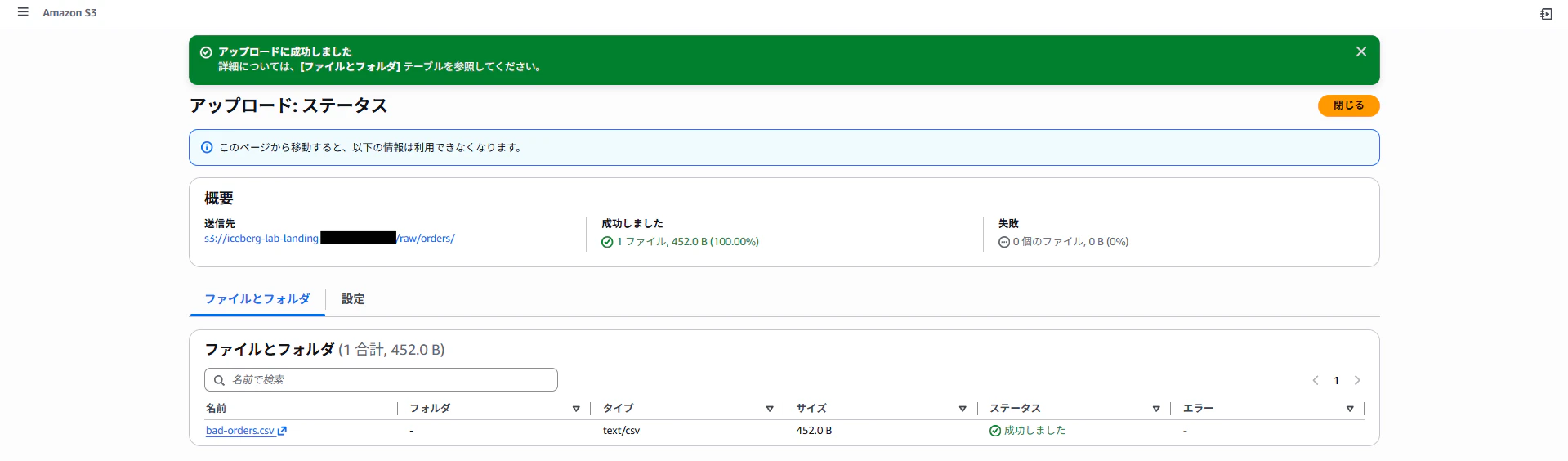Viewport: 1568px width, 461px height.
Task: Open the side panel icon at top right
Action: click(x=1546, y=14)
